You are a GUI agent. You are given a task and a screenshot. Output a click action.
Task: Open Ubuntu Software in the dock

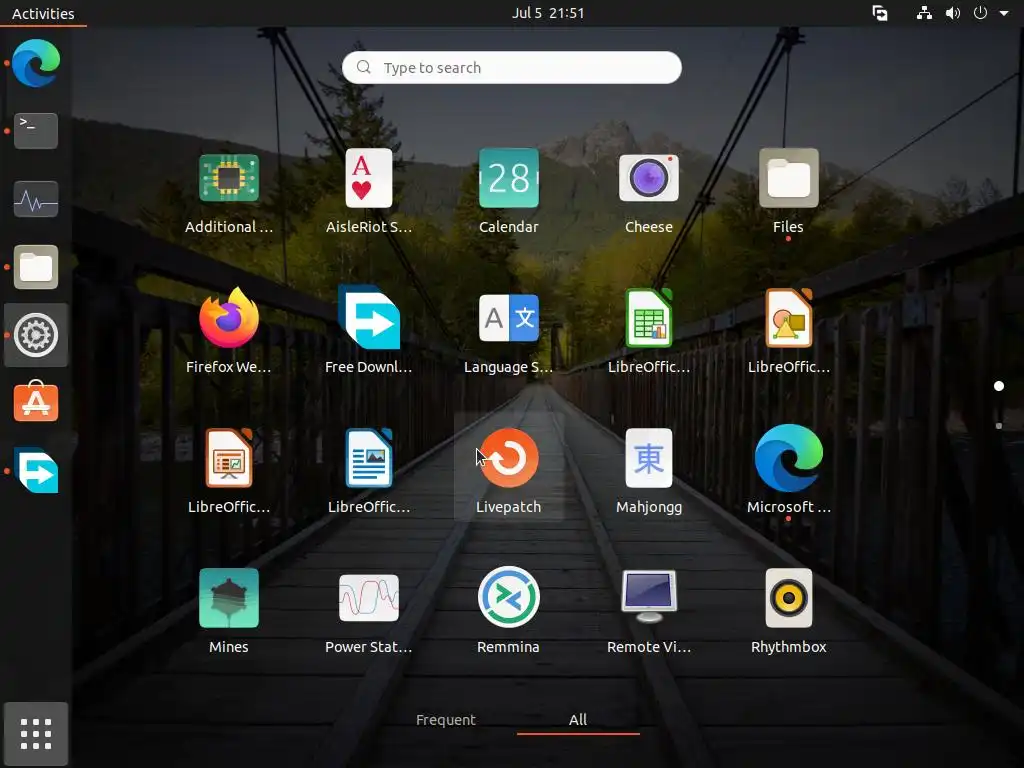(36, 402)
